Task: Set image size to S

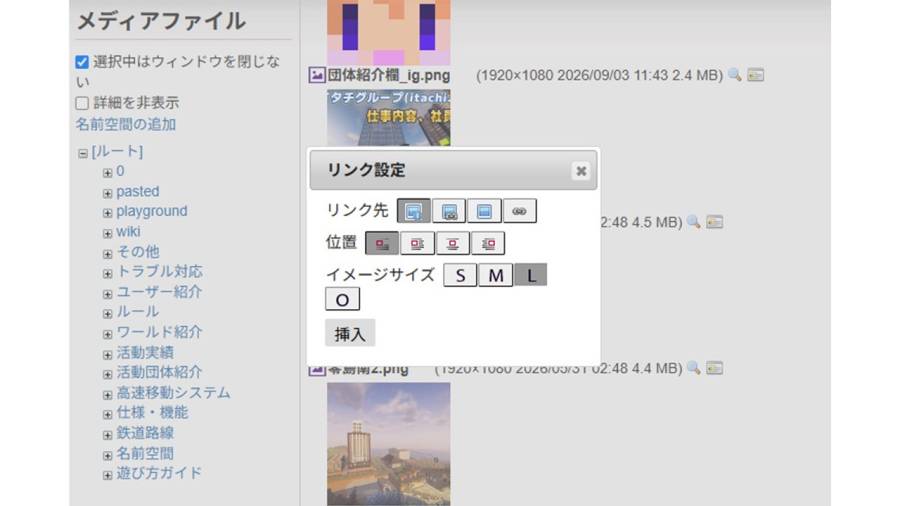Action: pyautogui.click(x=460, y=275)
